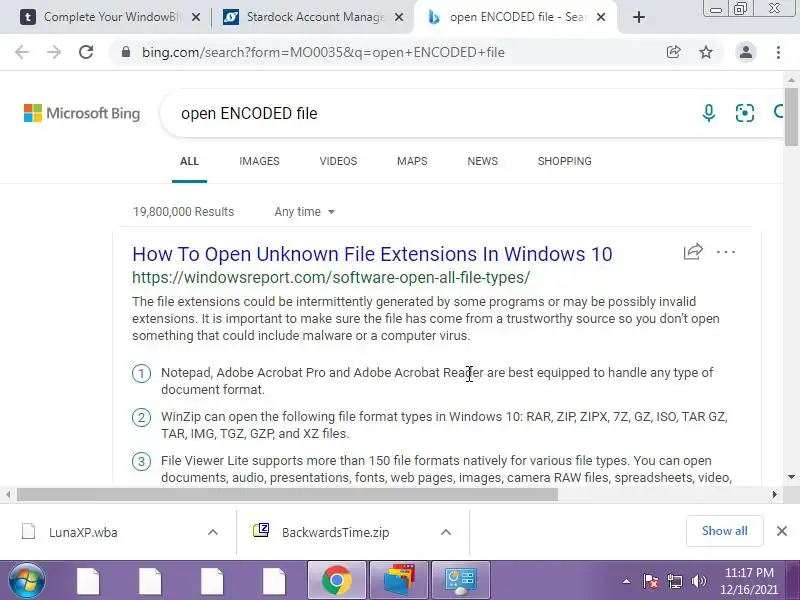Click the numbered item 1 circle
The image size is (800, 600).
tap(141, 373)
